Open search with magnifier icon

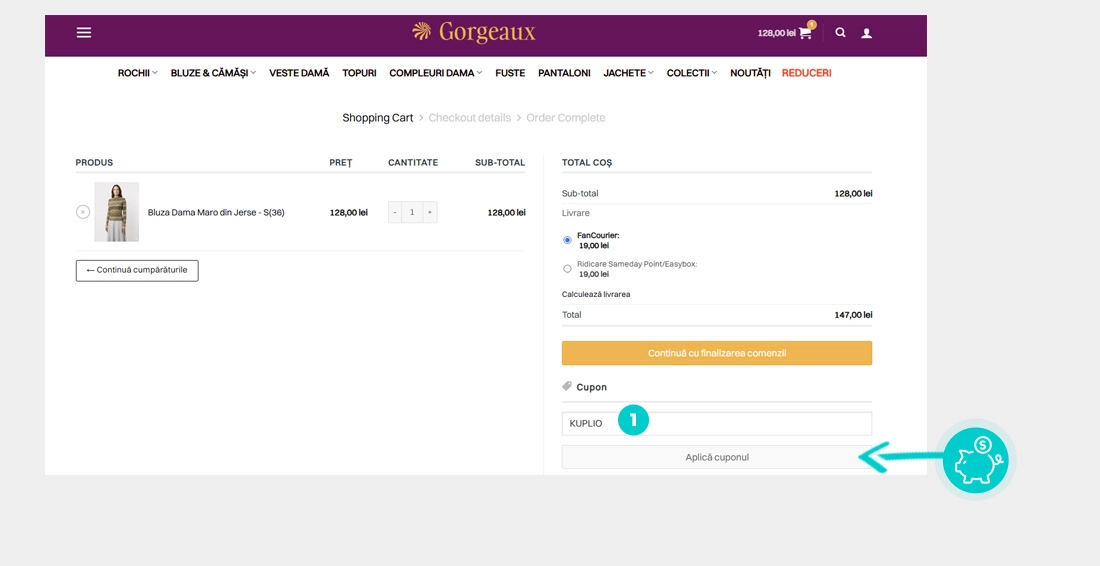click(840, 33)
